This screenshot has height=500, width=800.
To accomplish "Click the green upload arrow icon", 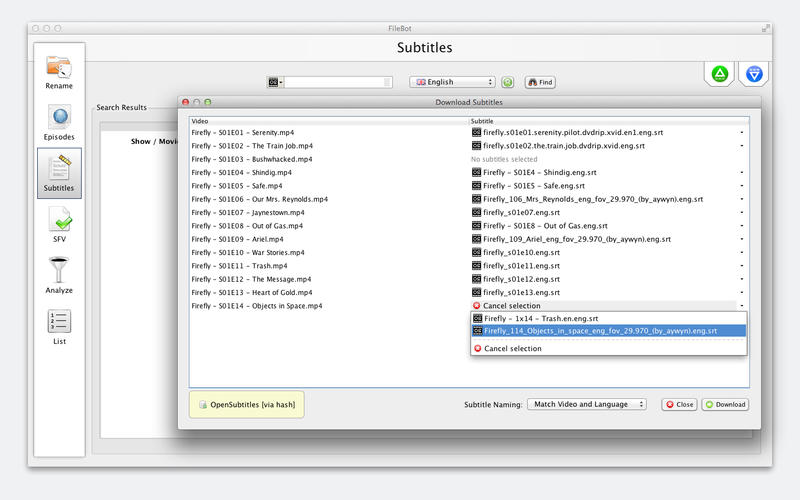I will (x=719, y=74).
